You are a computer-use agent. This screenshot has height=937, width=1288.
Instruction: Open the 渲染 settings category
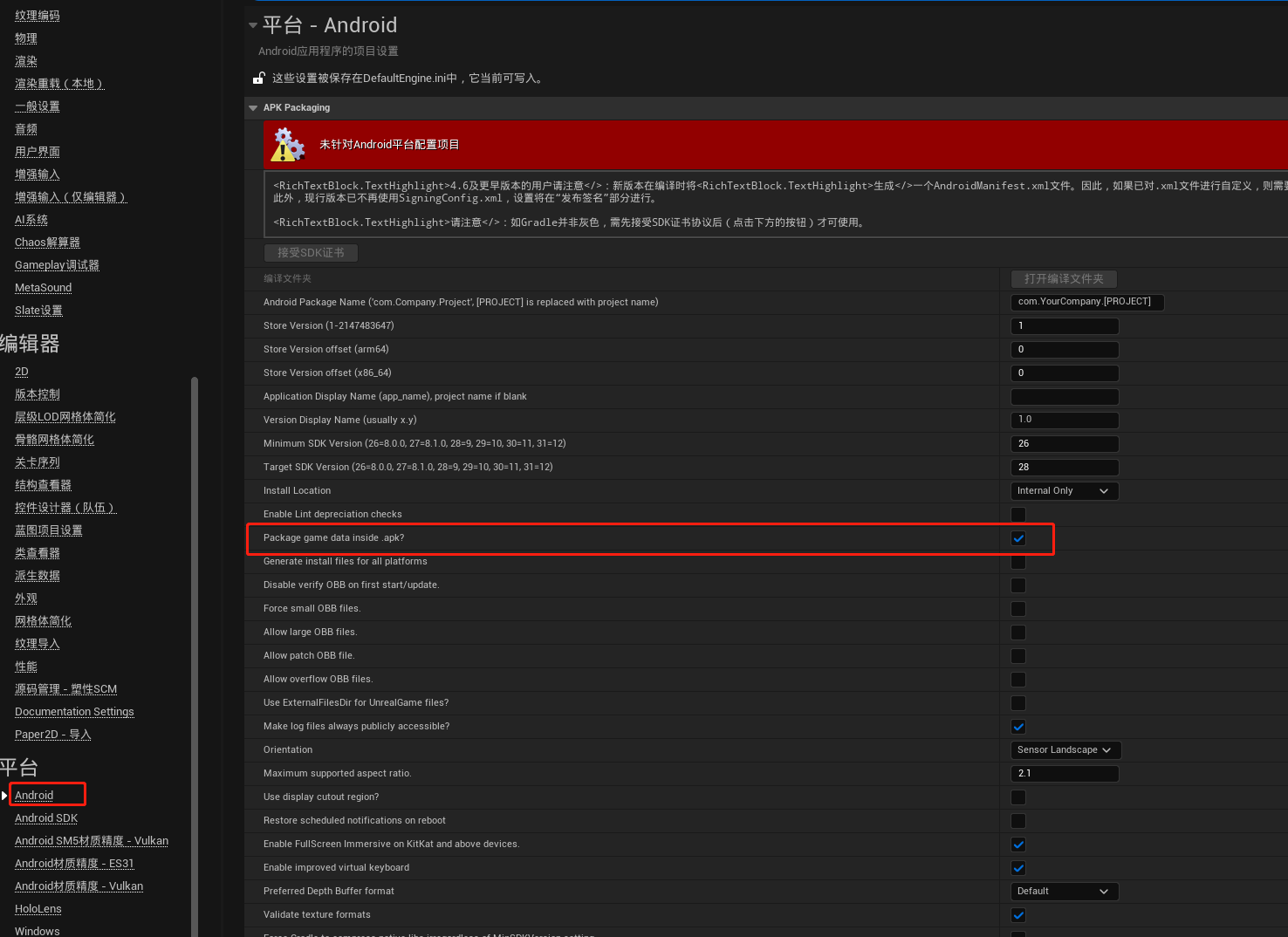(x=26, y=61)
